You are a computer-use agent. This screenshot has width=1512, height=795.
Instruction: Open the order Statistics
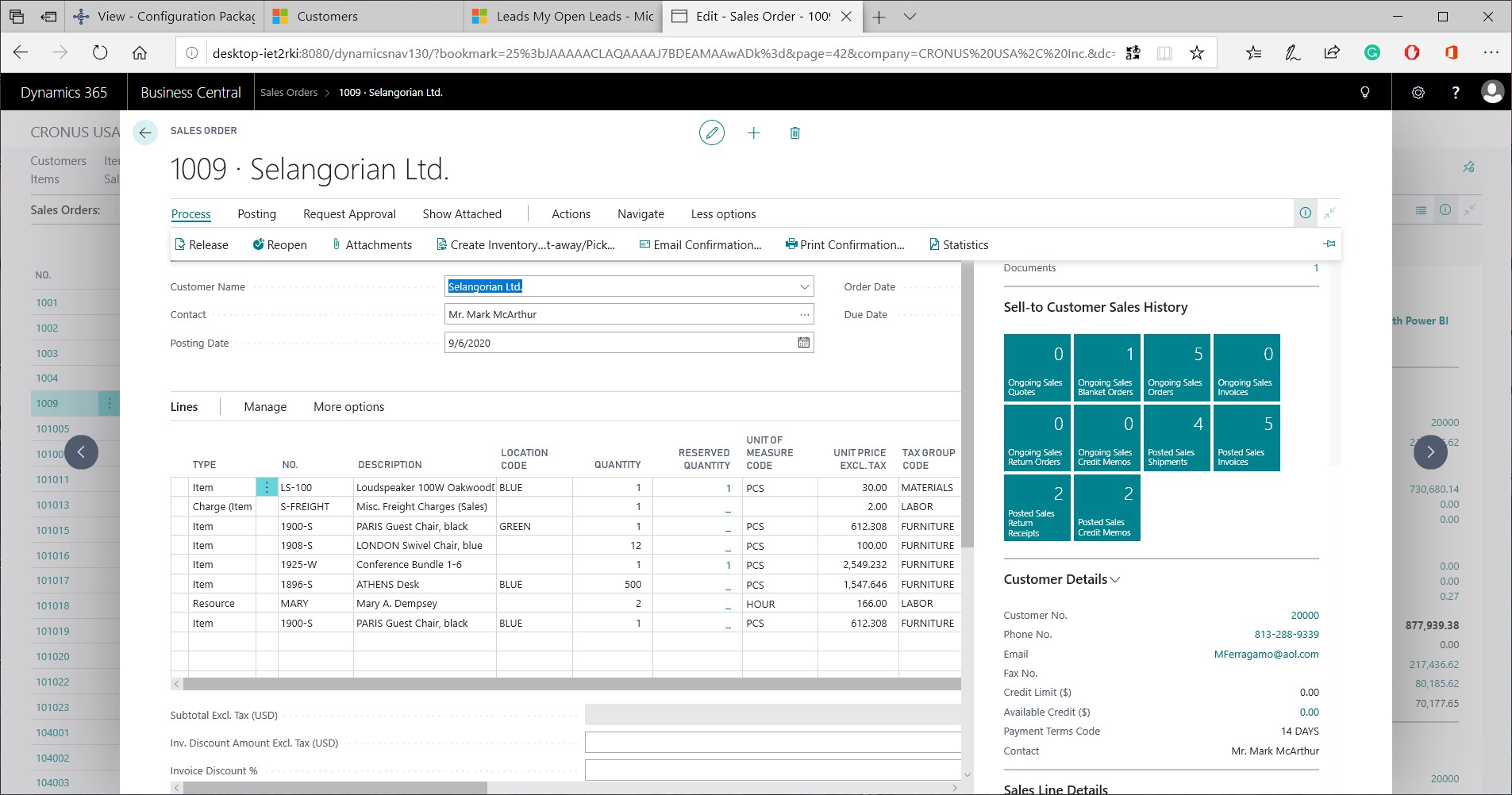point(958,245)
